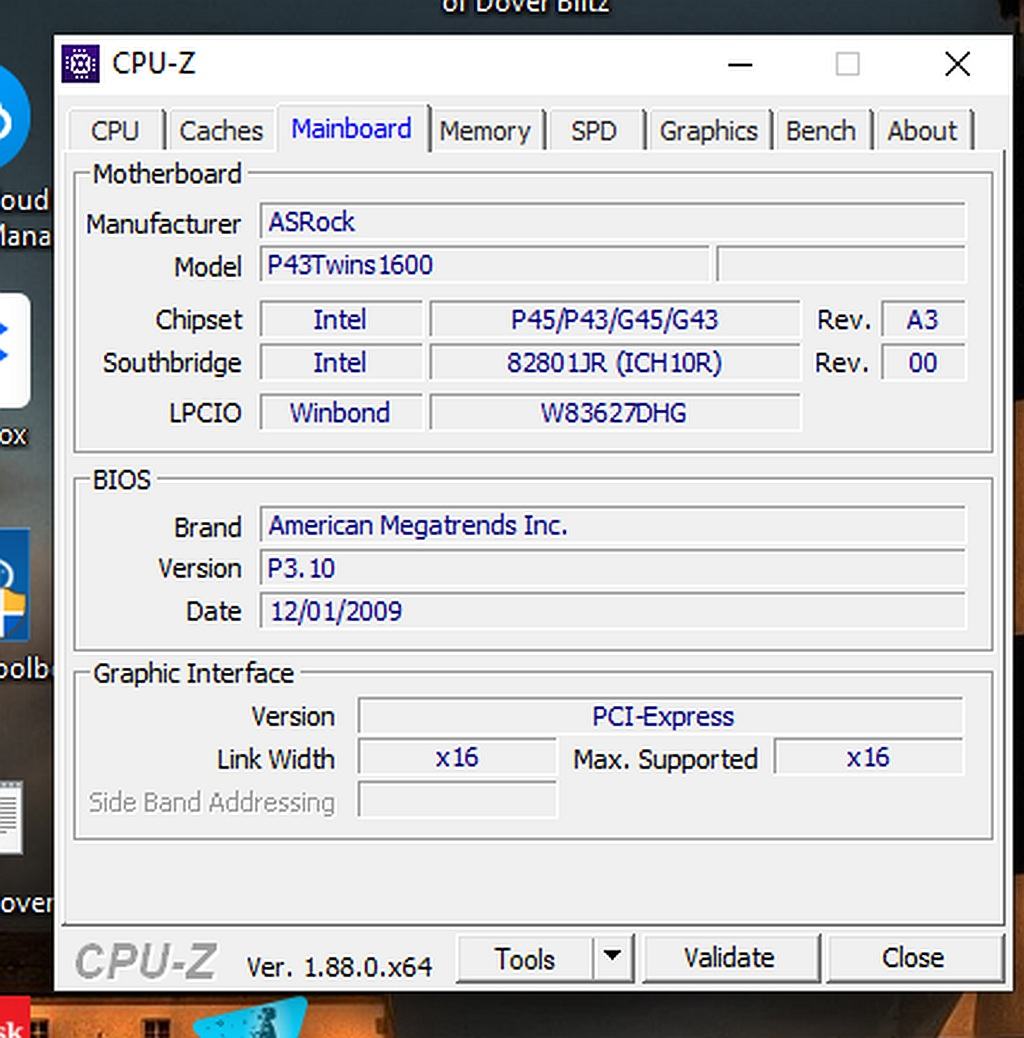Click the 82801JR (ICH10R) southbridge value

pos(615,363)
